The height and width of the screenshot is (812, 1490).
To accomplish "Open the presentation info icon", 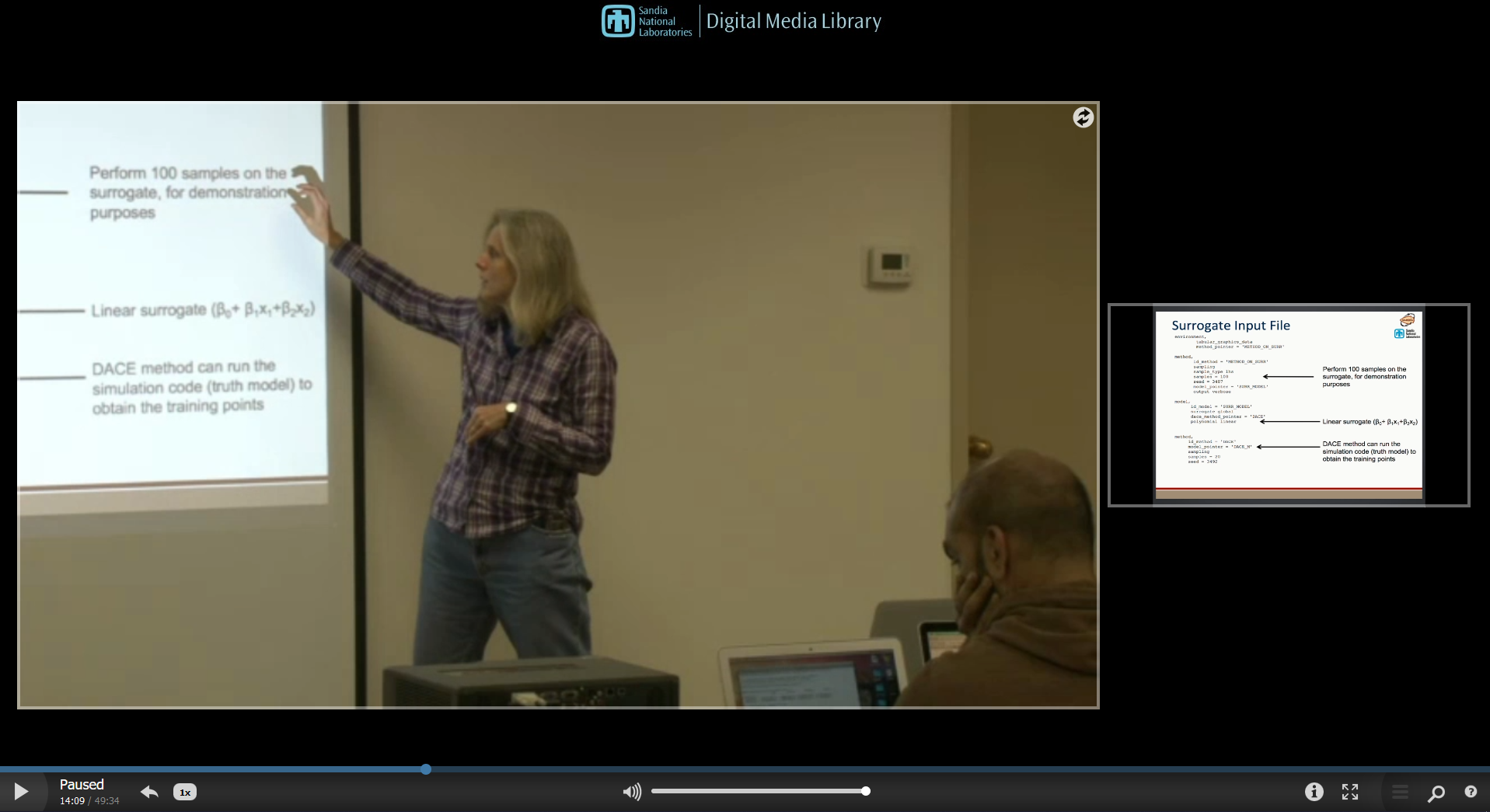I will tap(1314, 792).
